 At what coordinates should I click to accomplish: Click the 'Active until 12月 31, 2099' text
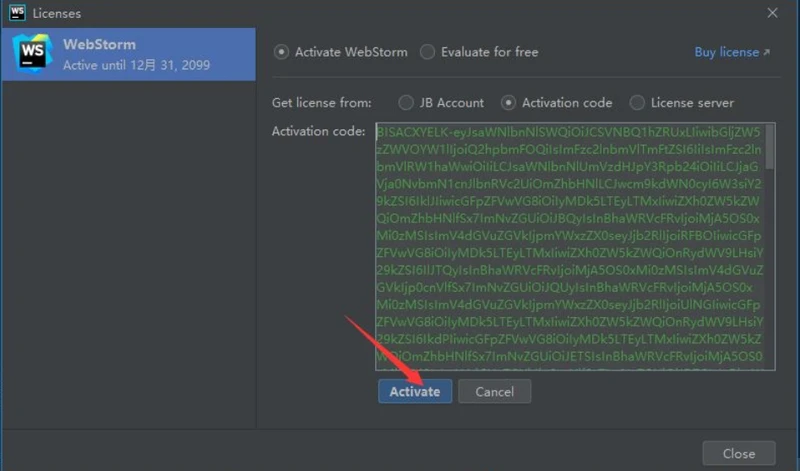pyautogui.click(x=136, y=65)
